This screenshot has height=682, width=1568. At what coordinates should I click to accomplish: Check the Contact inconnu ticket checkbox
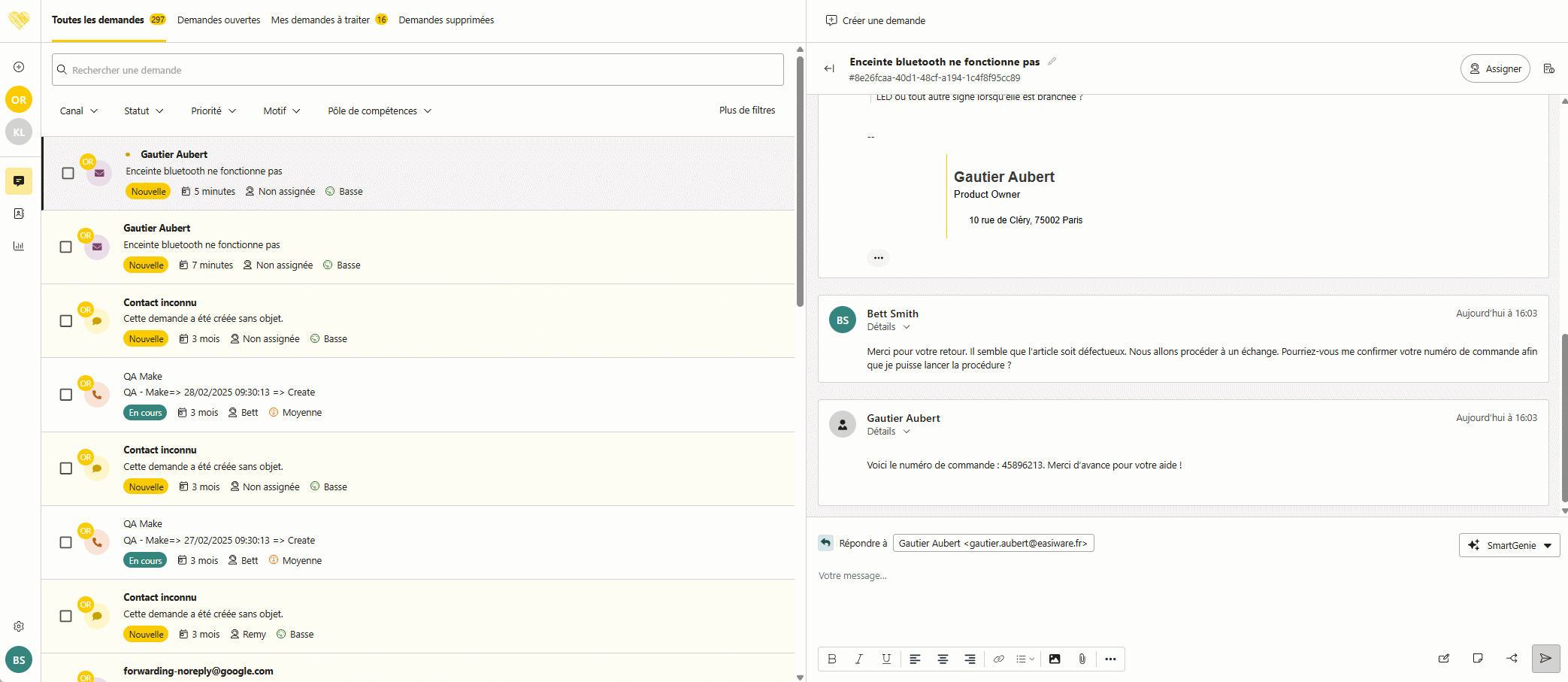(65, 321)
